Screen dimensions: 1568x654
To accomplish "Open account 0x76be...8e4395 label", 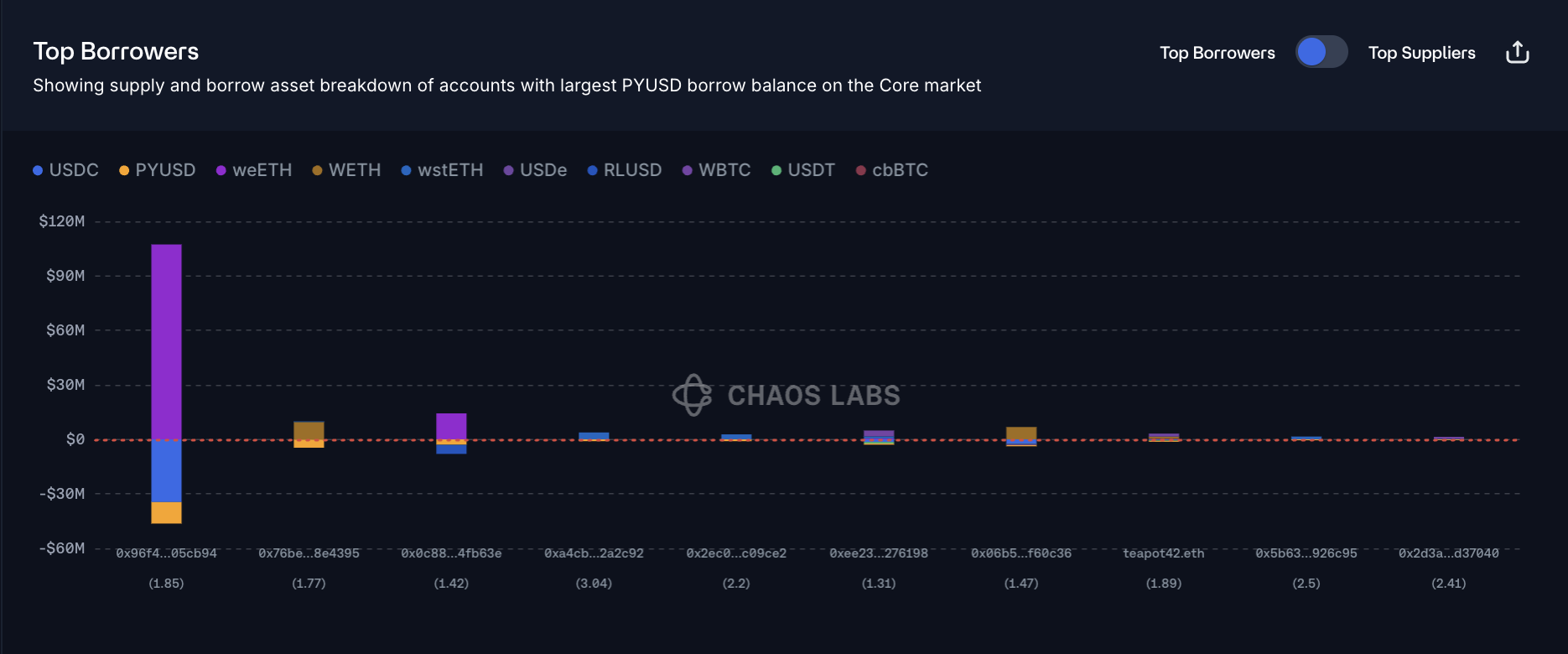I will (x=309, y=553).
